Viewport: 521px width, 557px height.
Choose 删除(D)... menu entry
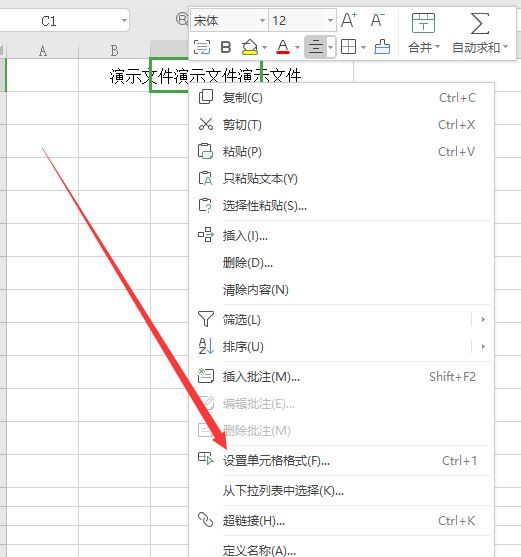click(341, 263)
